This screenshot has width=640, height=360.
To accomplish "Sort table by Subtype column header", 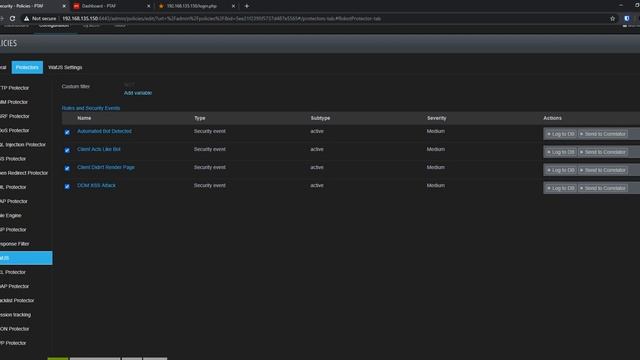I will (320, 118).
